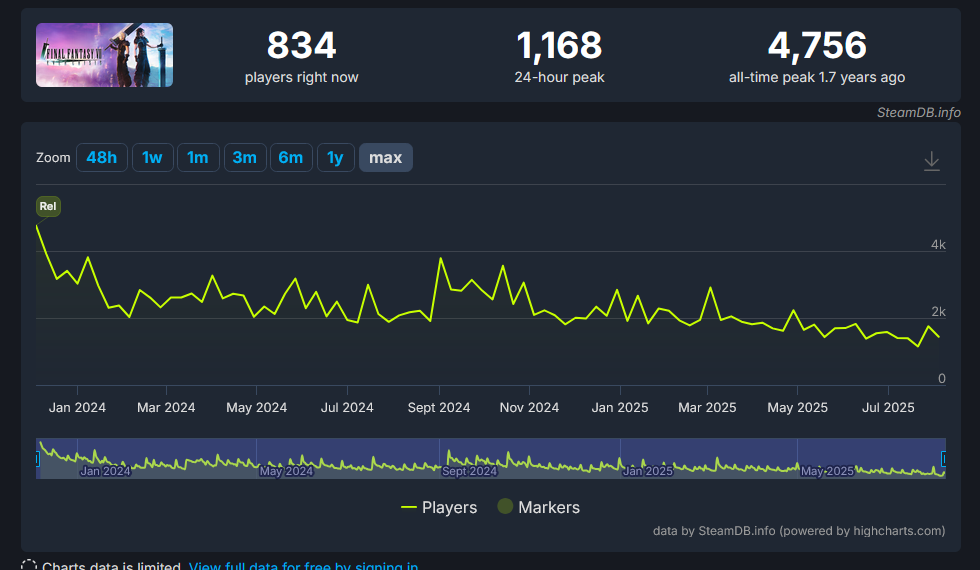Click the Mar 2024 axis label

coord(166,408)
